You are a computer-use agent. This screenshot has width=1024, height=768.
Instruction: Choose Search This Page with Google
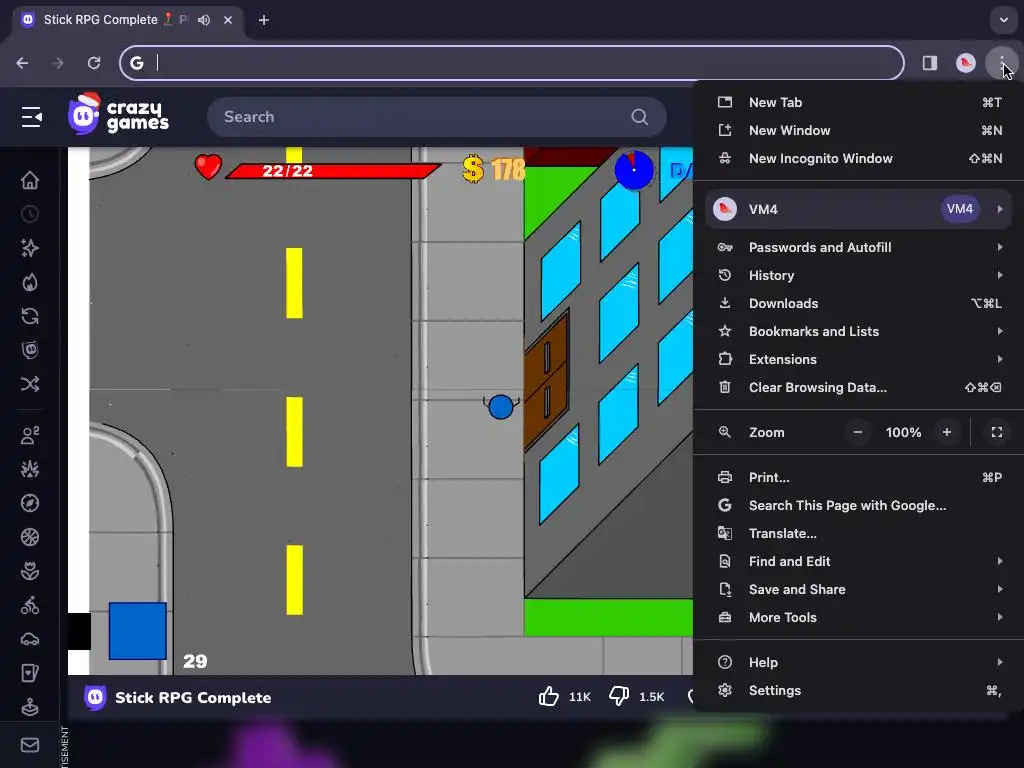click(858, 505)
